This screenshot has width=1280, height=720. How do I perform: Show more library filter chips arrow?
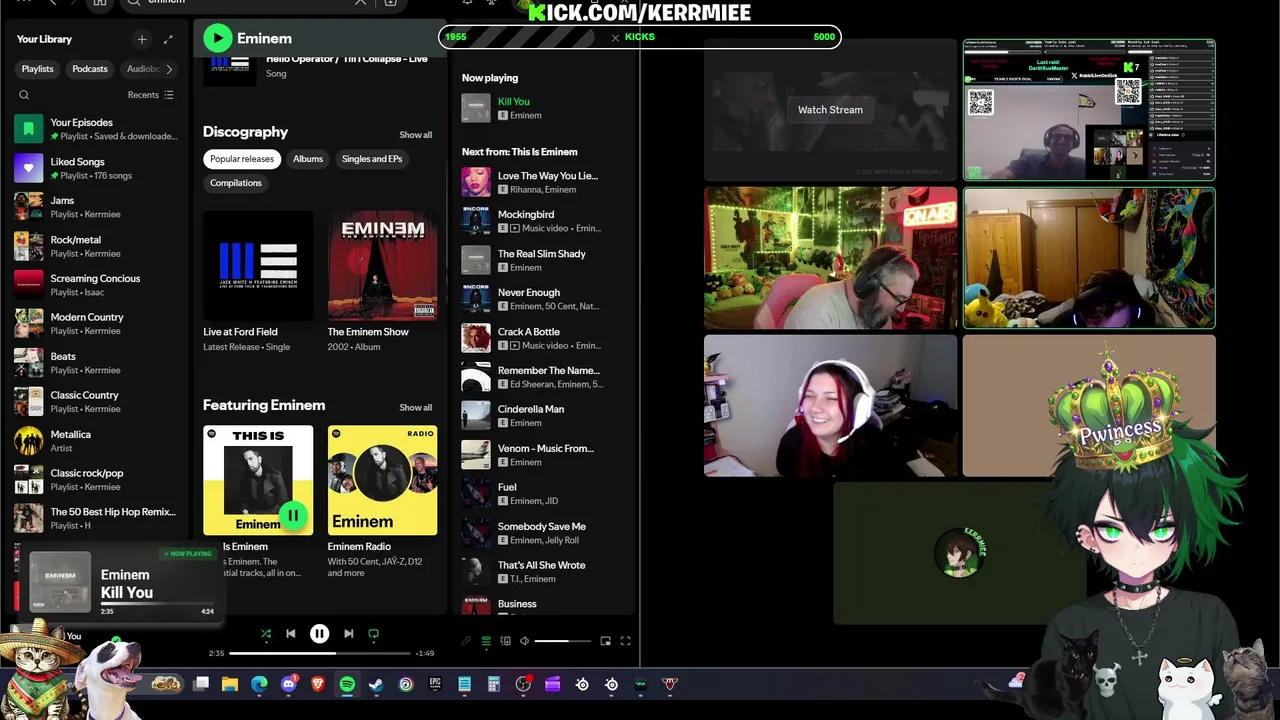point(169,69)
